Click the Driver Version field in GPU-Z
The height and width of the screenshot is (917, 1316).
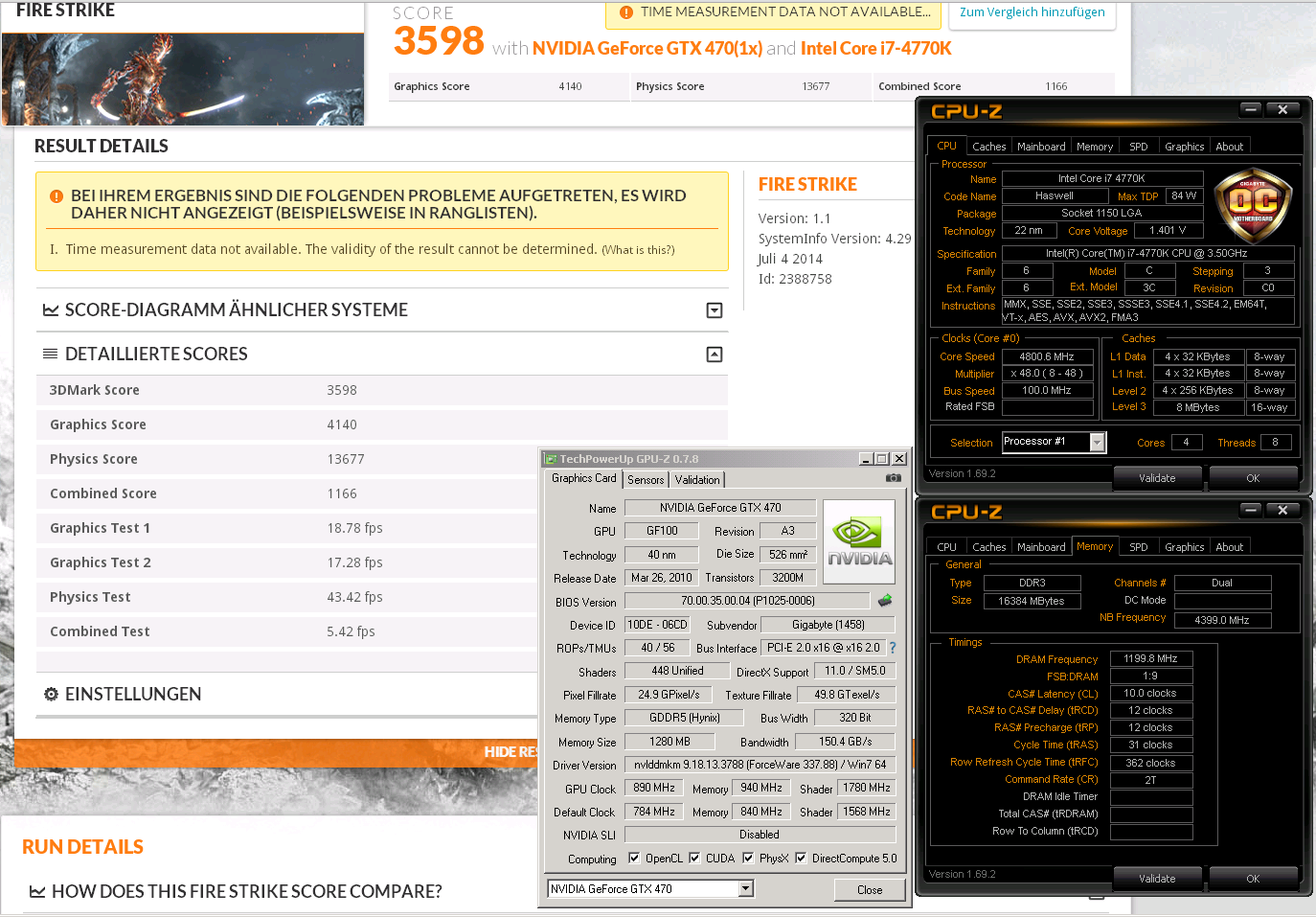(760, 765)
